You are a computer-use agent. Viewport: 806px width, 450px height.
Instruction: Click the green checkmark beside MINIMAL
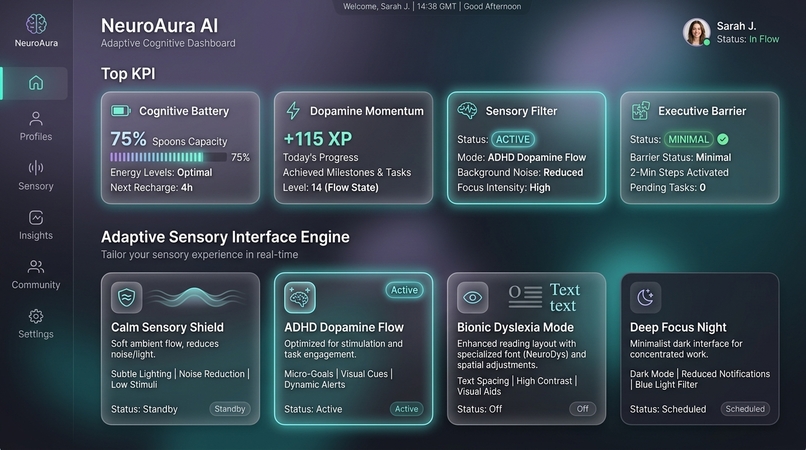tap(723, 139)
